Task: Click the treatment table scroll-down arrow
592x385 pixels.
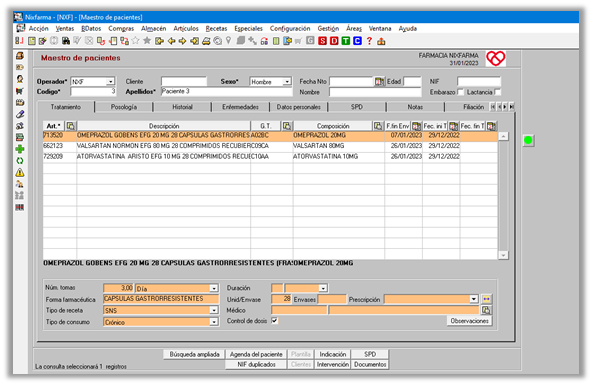Action: coord(503,255)
